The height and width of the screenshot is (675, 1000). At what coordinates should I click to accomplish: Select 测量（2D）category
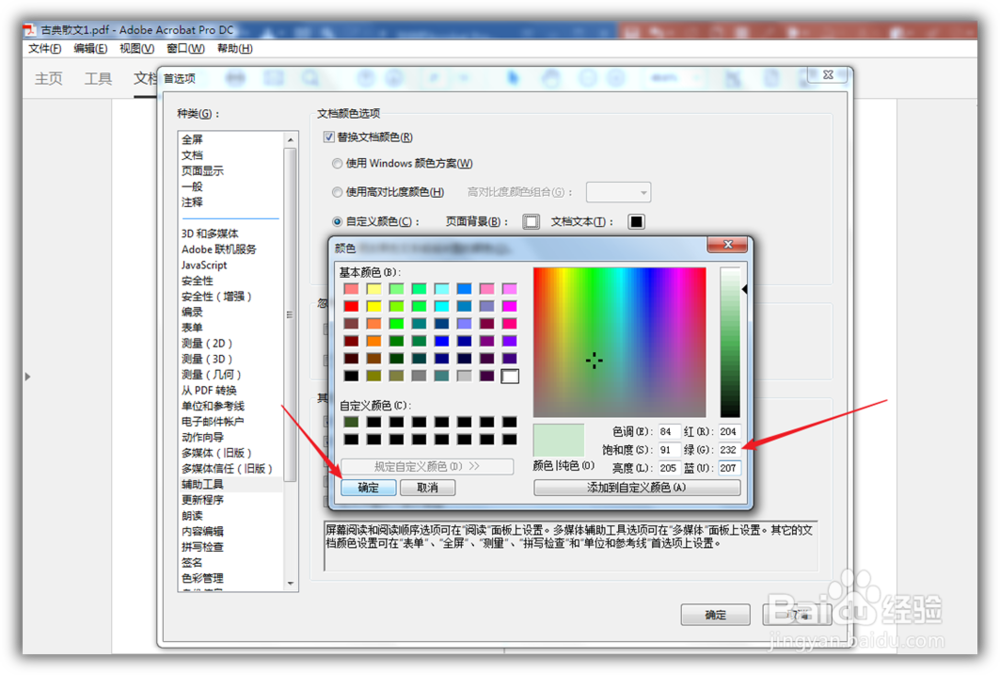[x=207, y=343]
